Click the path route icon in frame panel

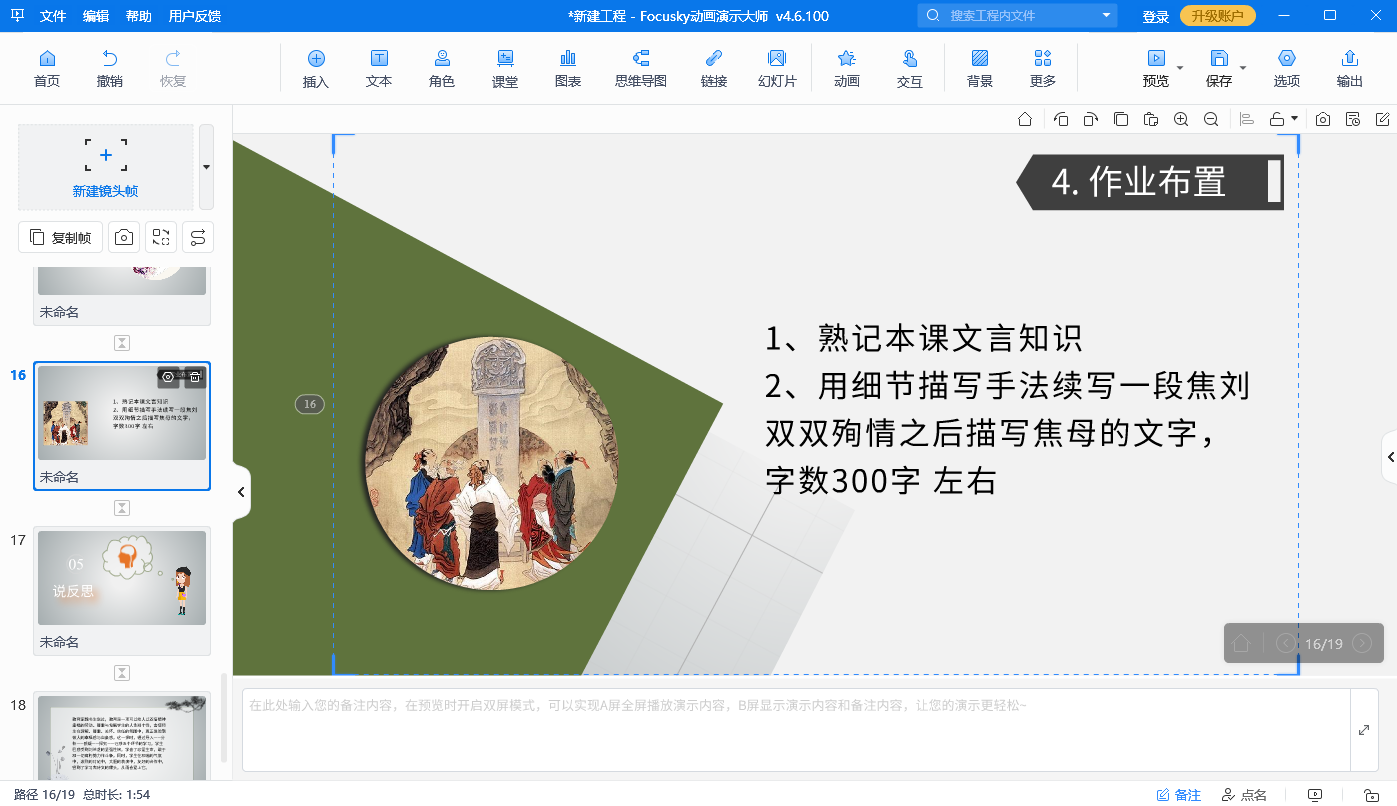click(198, 237)
